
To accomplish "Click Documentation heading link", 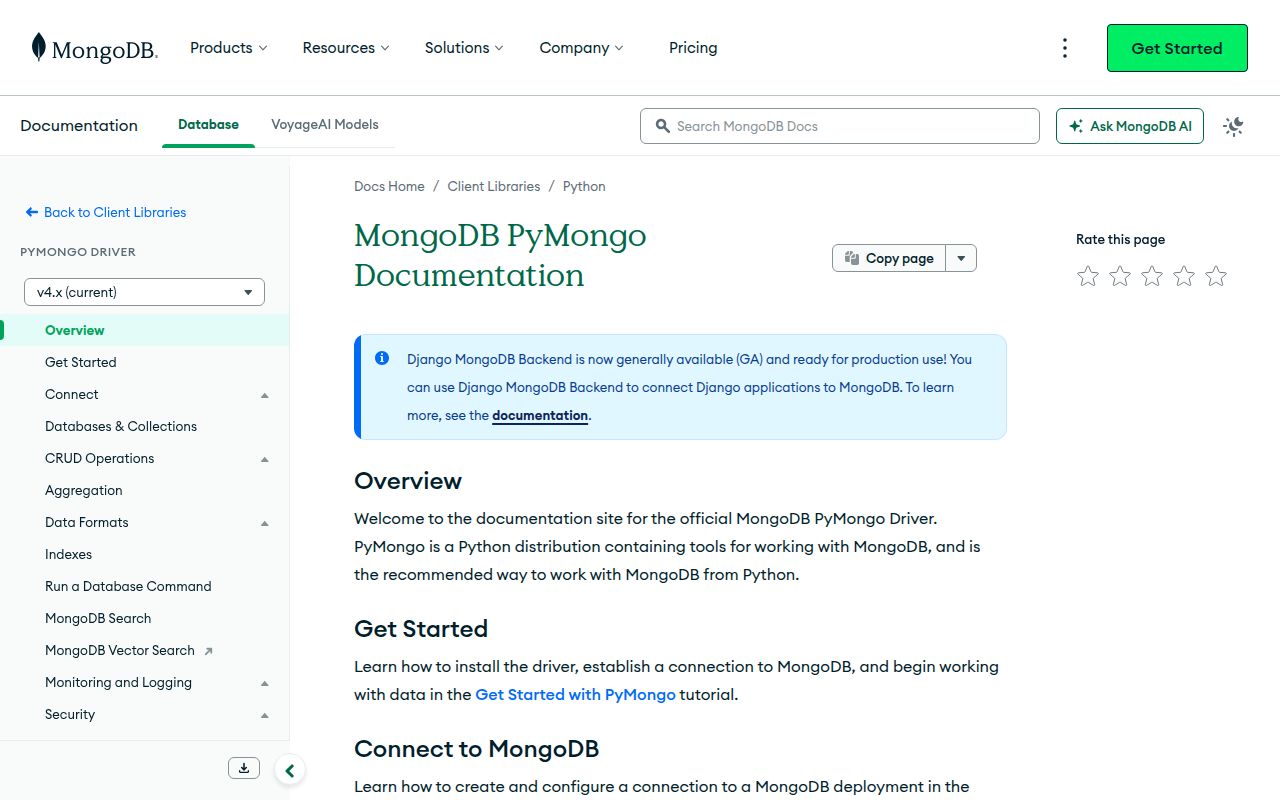I will coord(79,126).
